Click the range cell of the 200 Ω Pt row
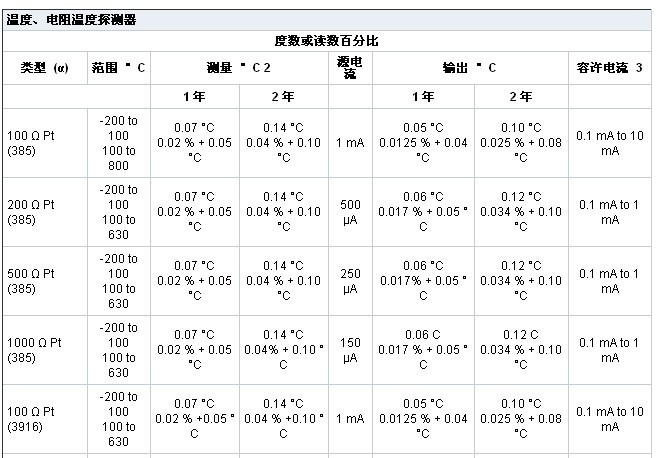Image resolution: width=656 pixels, height=458 pixels. 118,212
